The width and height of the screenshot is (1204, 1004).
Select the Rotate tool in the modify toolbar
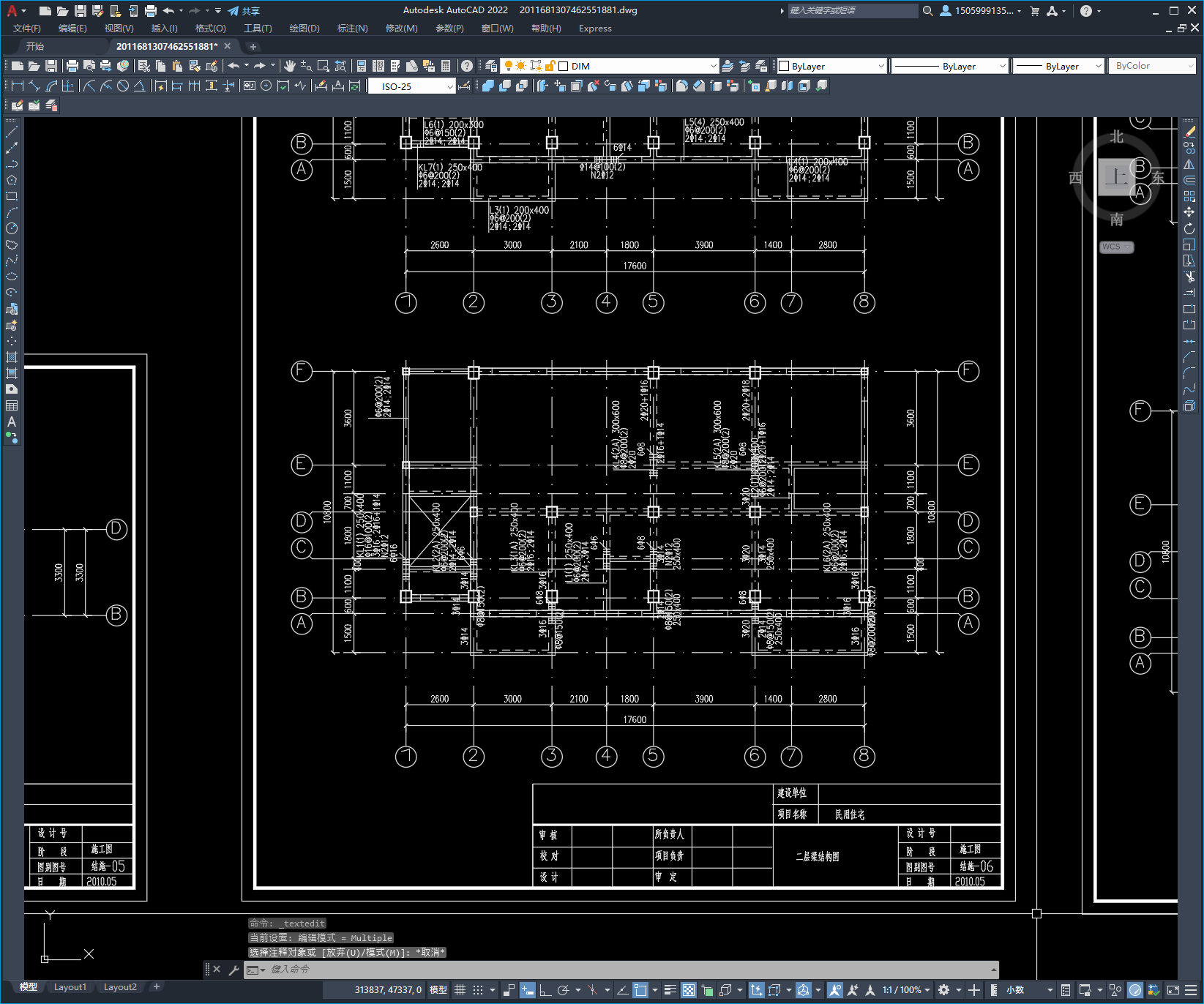(1189, 228)
